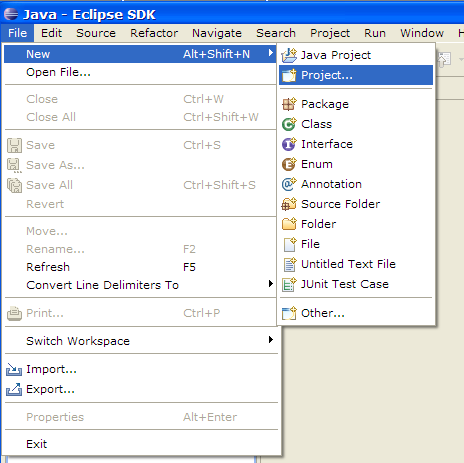The image size is (464, 463).
Task: Click the JUnit Test Case icon
Action: click(289, 284)
